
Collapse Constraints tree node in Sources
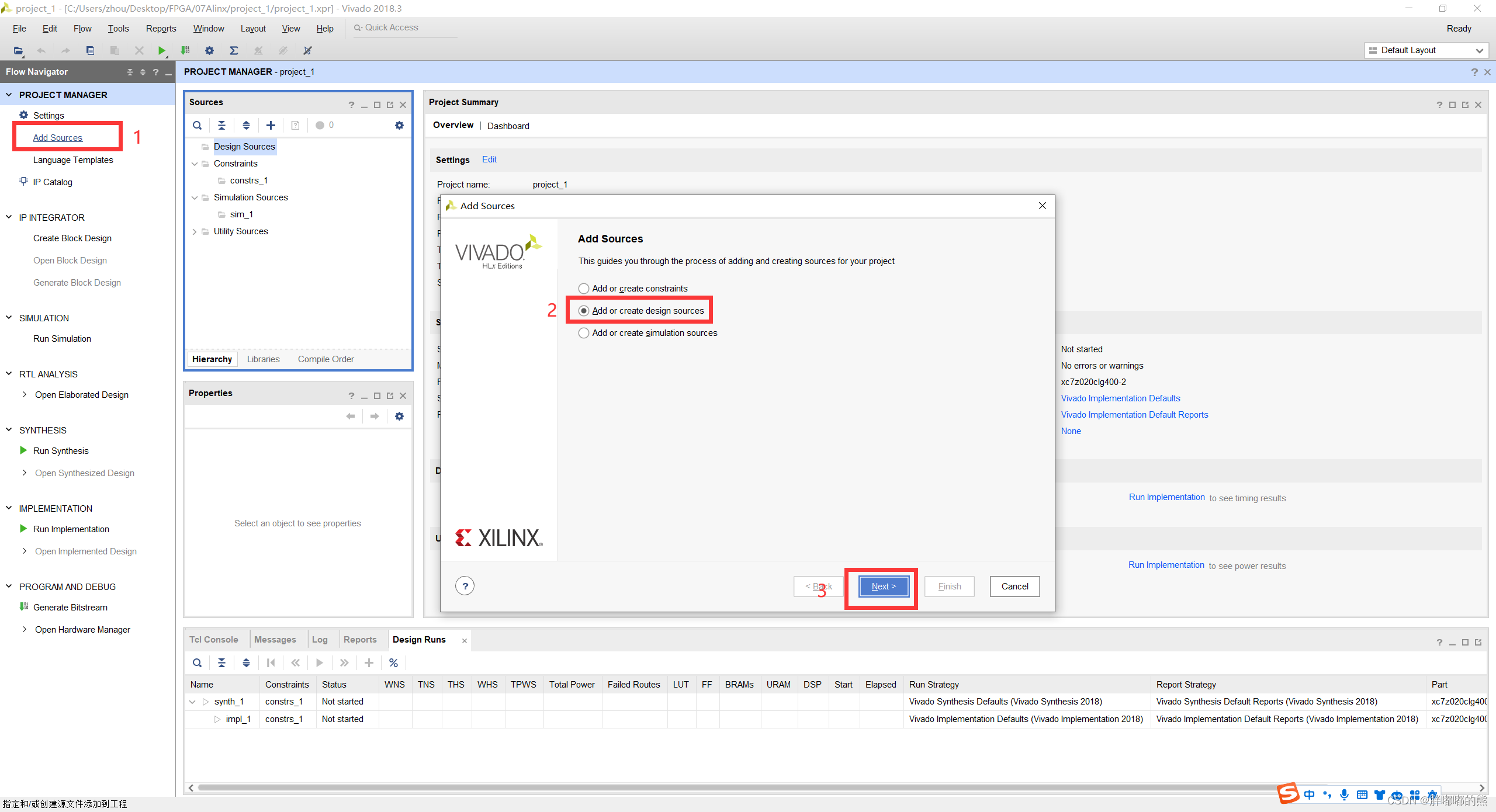[195, 164]
